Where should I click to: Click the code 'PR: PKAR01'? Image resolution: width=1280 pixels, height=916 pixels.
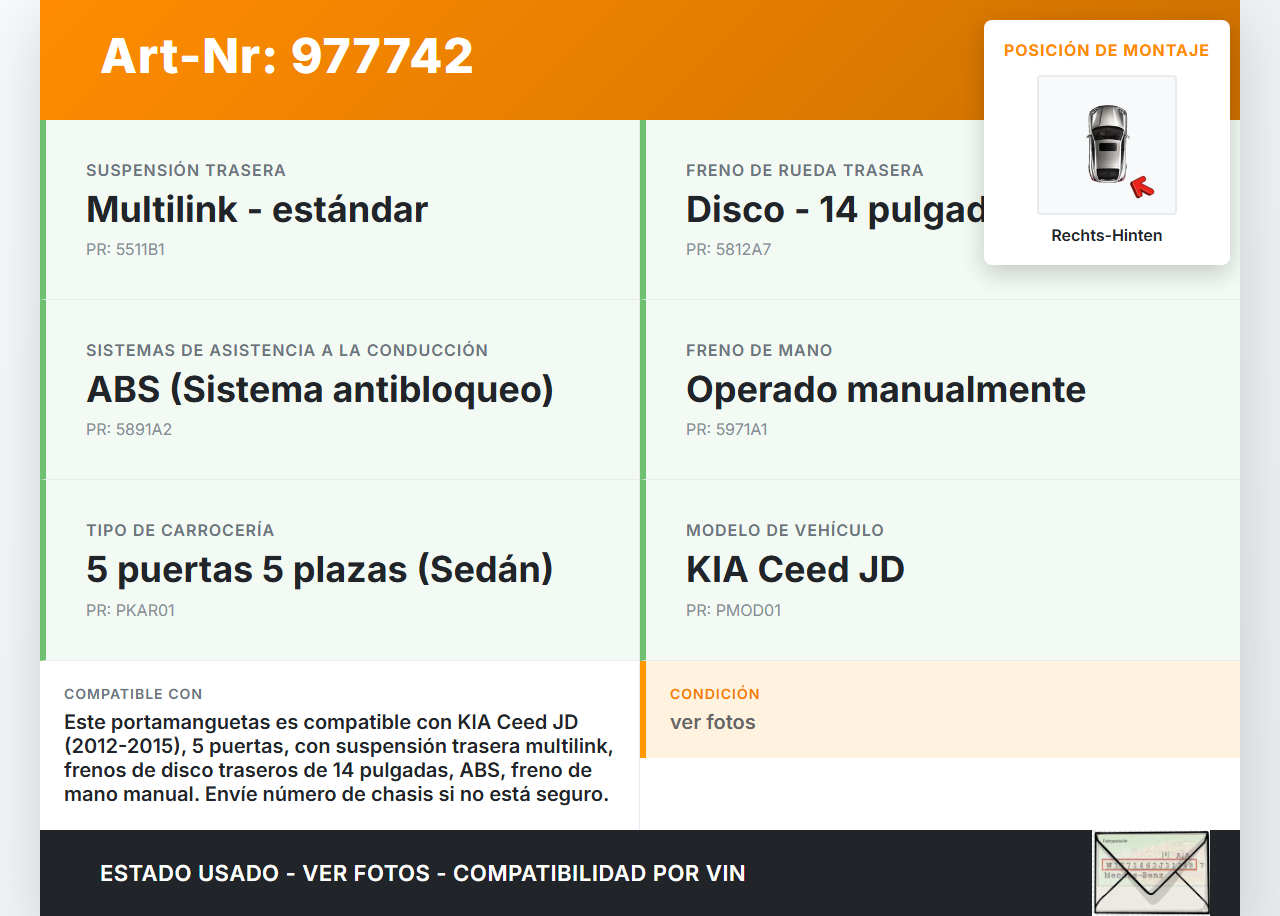(130, 610)
